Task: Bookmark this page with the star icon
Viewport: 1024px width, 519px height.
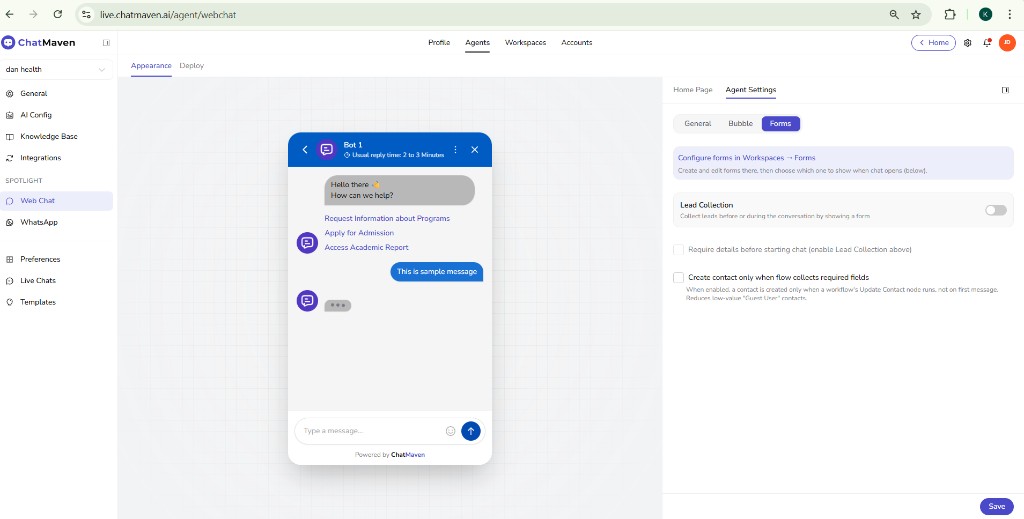Action: tap(916, 14)
